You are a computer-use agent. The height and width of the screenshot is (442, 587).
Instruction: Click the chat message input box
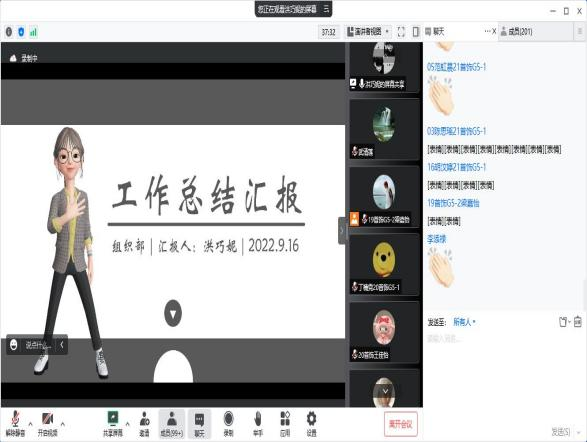505,378
